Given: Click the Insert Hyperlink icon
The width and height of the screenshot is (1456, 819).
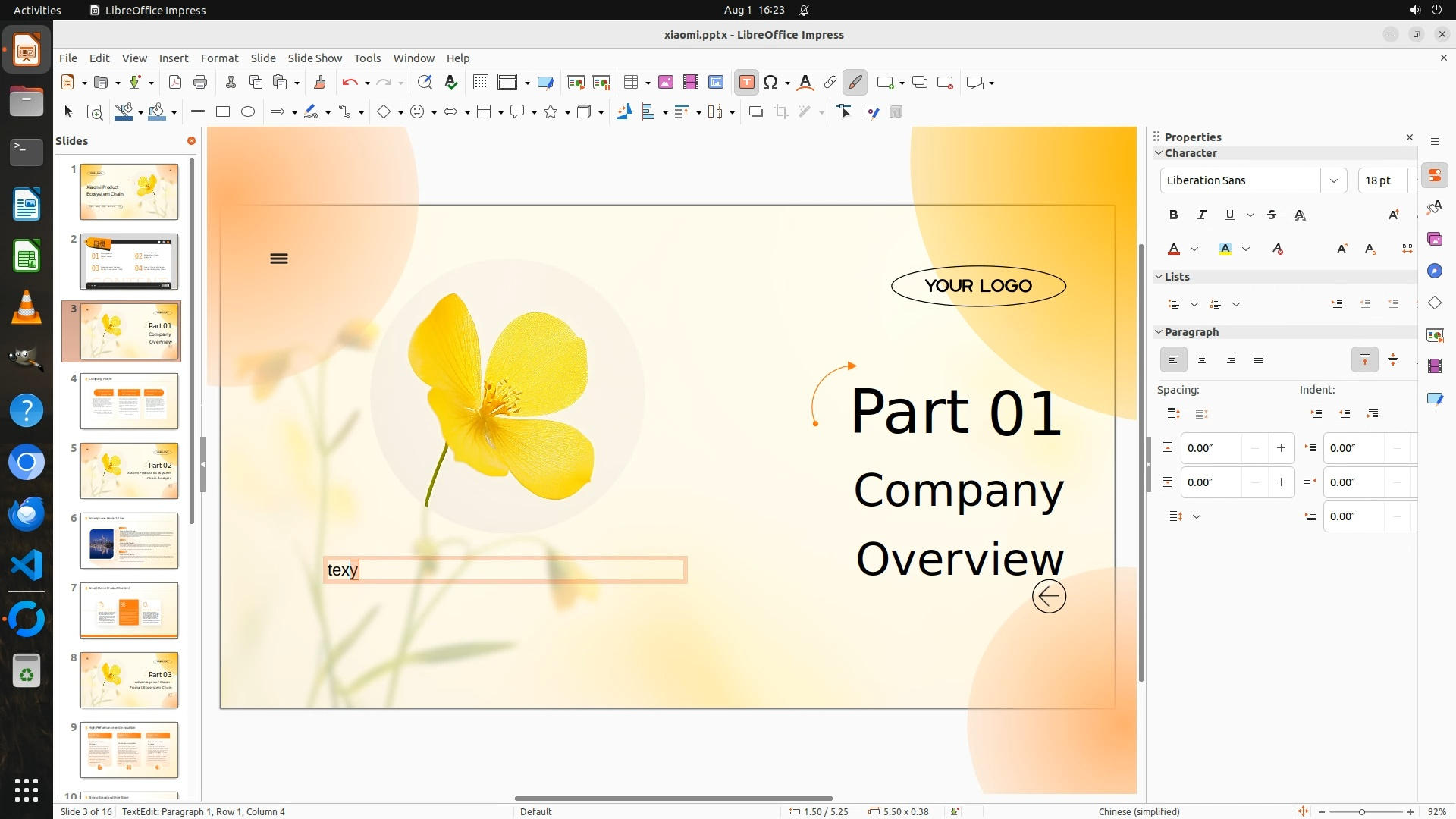Looking at the screenshot, I should click(830, 83).
